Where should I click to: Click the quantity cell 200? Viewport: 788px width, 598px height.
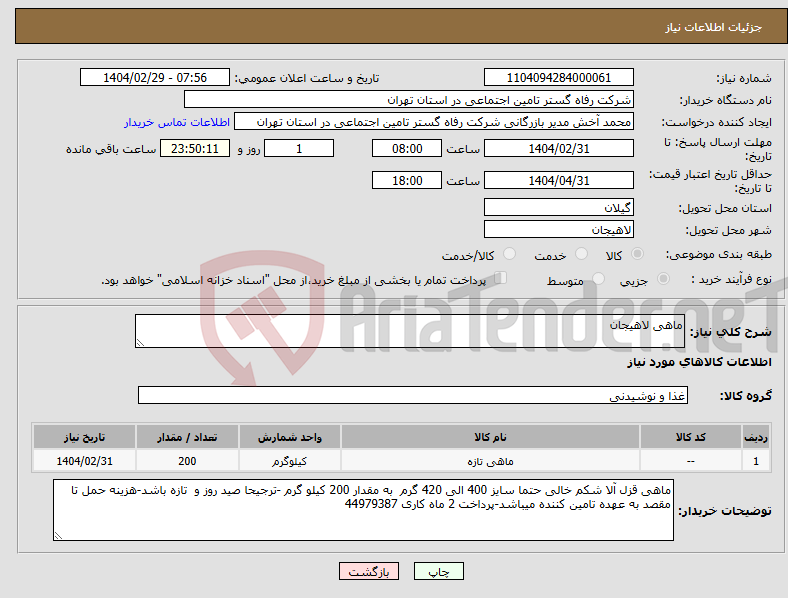pos(187,461)
